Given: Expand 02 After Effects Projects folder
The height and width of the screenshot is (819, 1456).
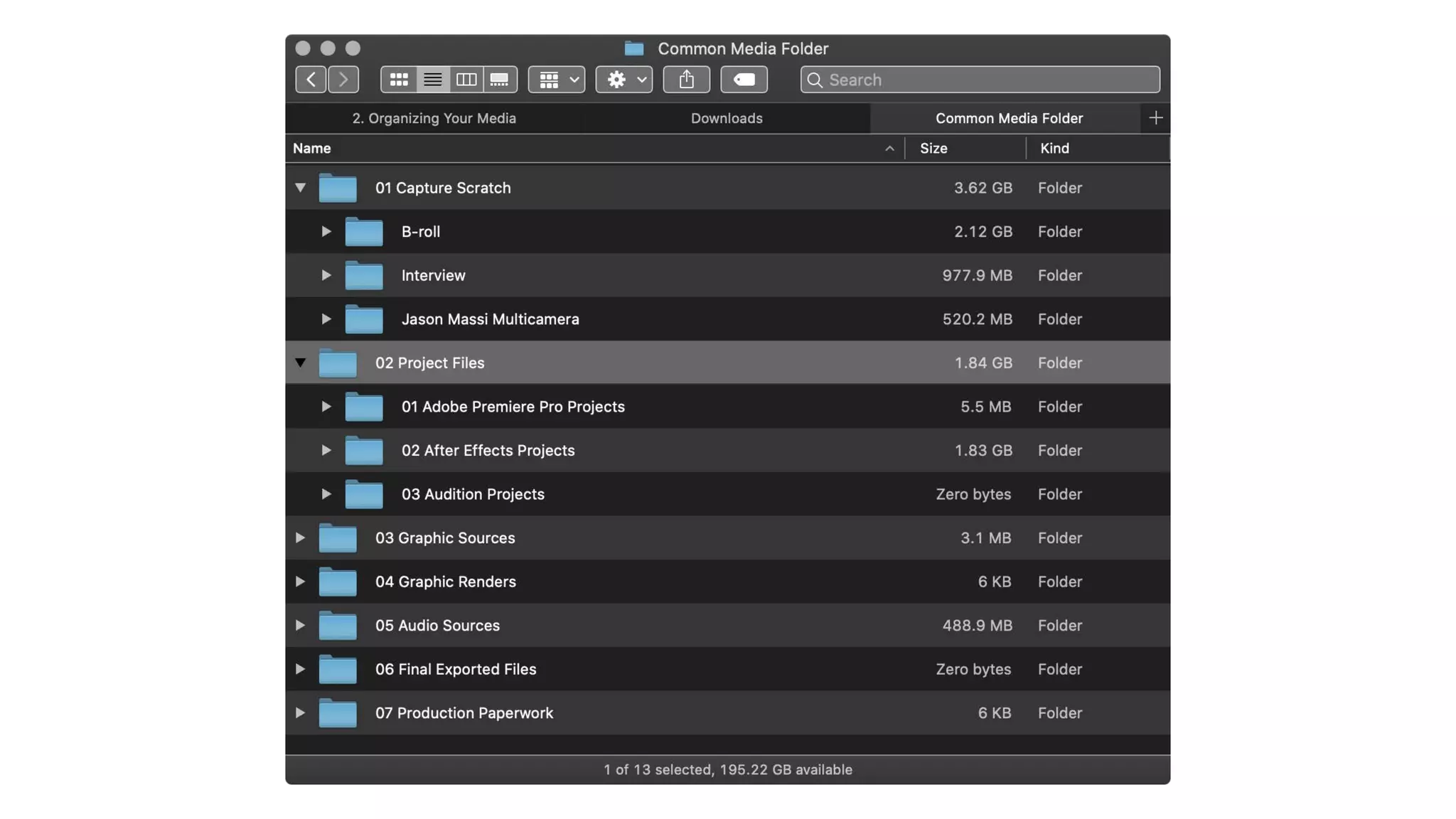Looking at the screenshot, I should point(326,451).
